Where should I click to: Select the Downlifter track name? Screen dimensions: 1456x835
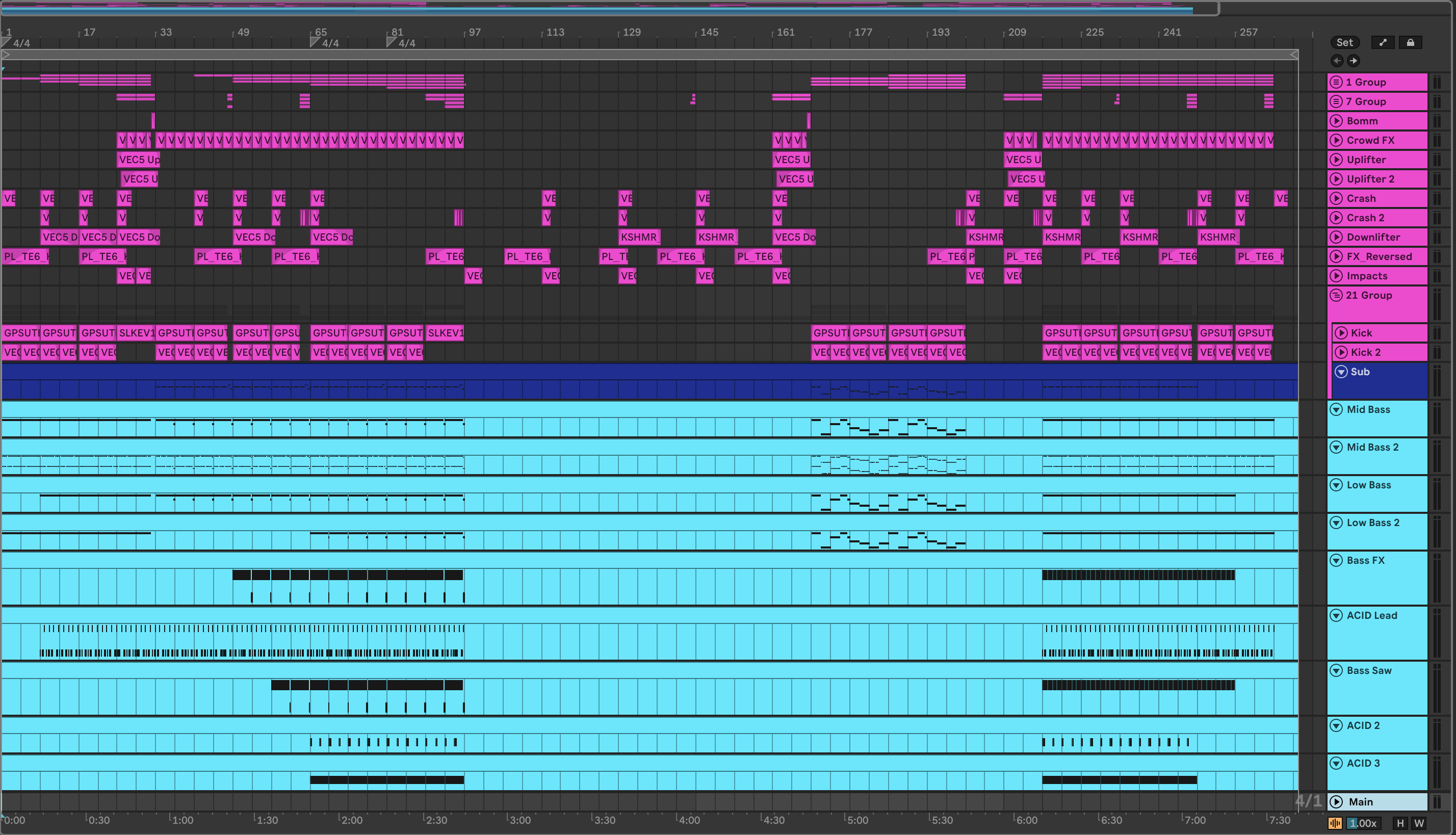coord(1373,238)
